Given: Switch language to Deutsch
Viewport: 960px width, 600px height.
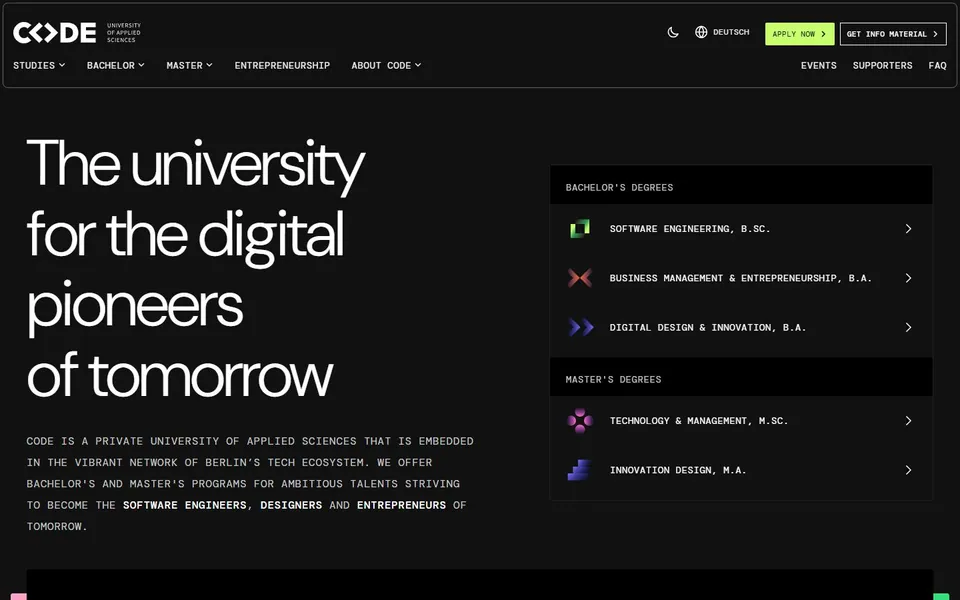Looking at the screenshot, I should click(731, 32).
